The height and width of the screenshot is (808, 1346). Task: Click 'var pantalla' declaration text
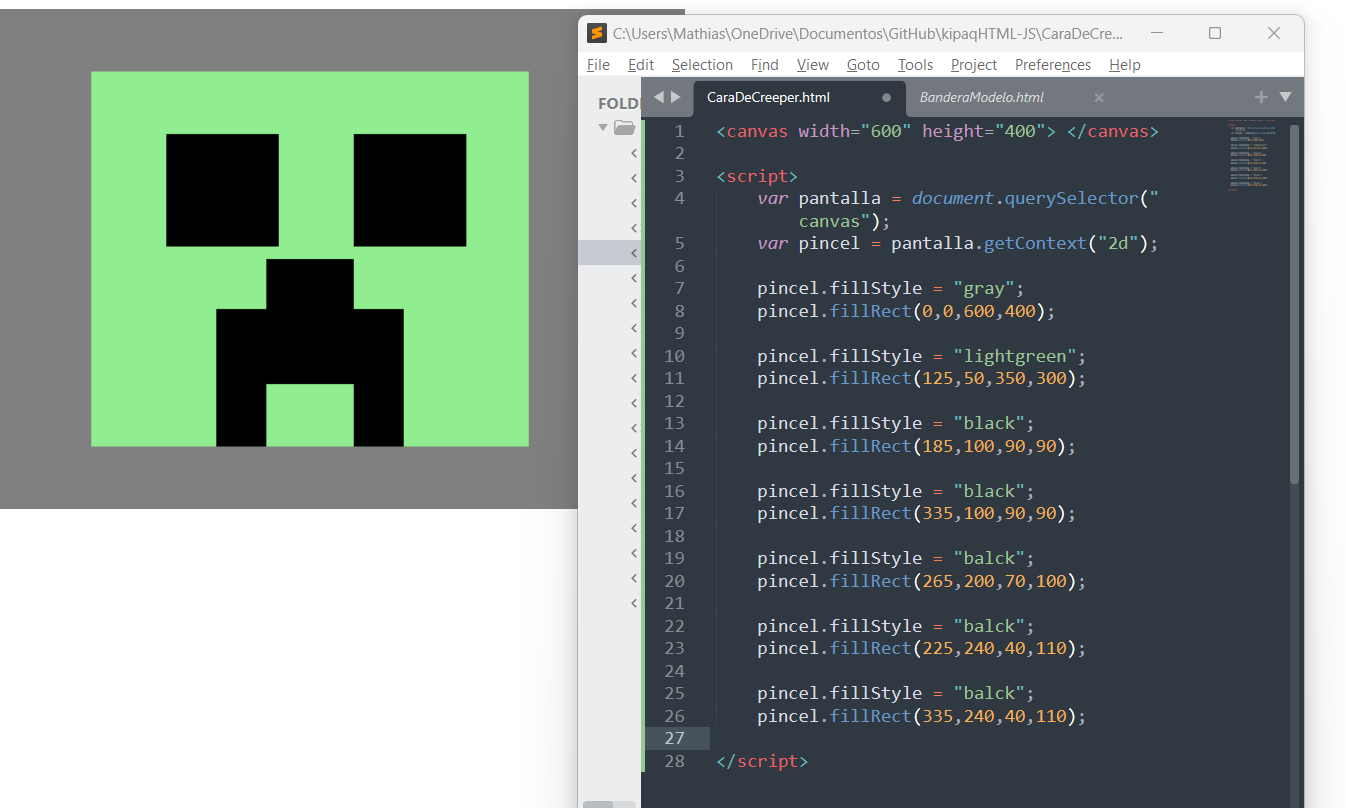(819, 198)
